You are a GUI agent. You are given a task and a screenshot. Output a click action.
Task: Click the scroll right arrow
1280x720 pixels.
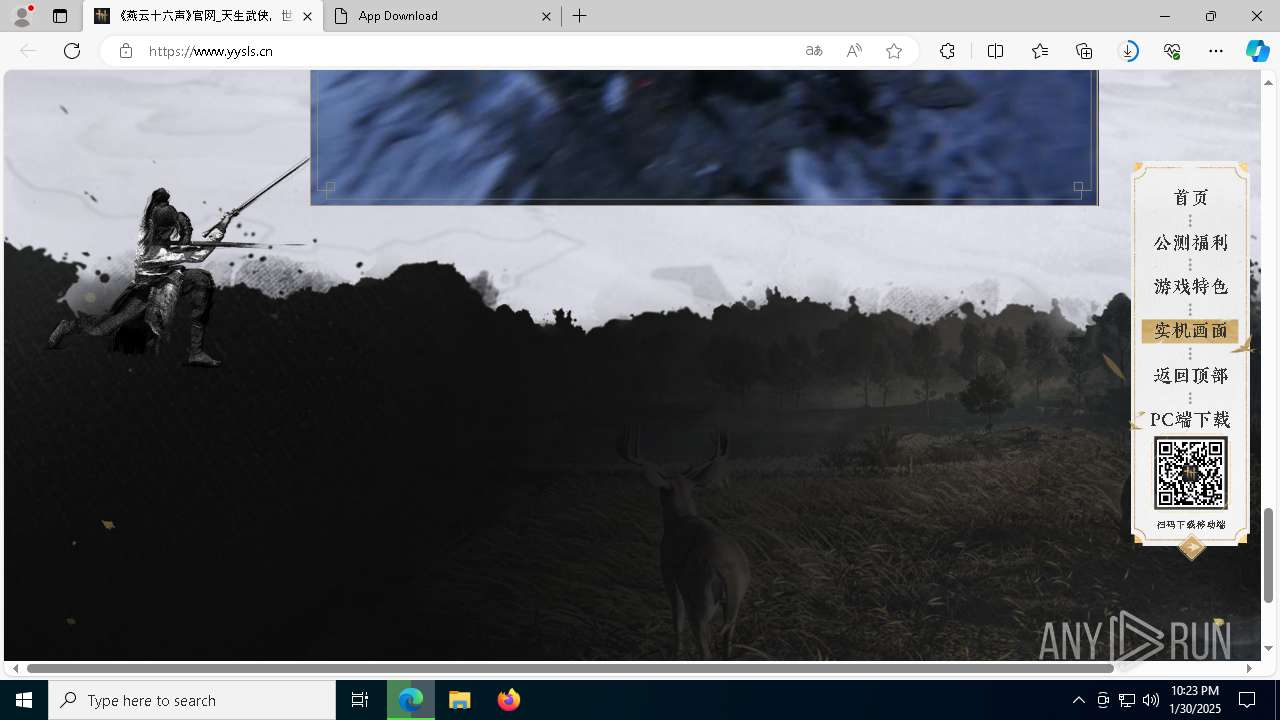click(1249, 668)
